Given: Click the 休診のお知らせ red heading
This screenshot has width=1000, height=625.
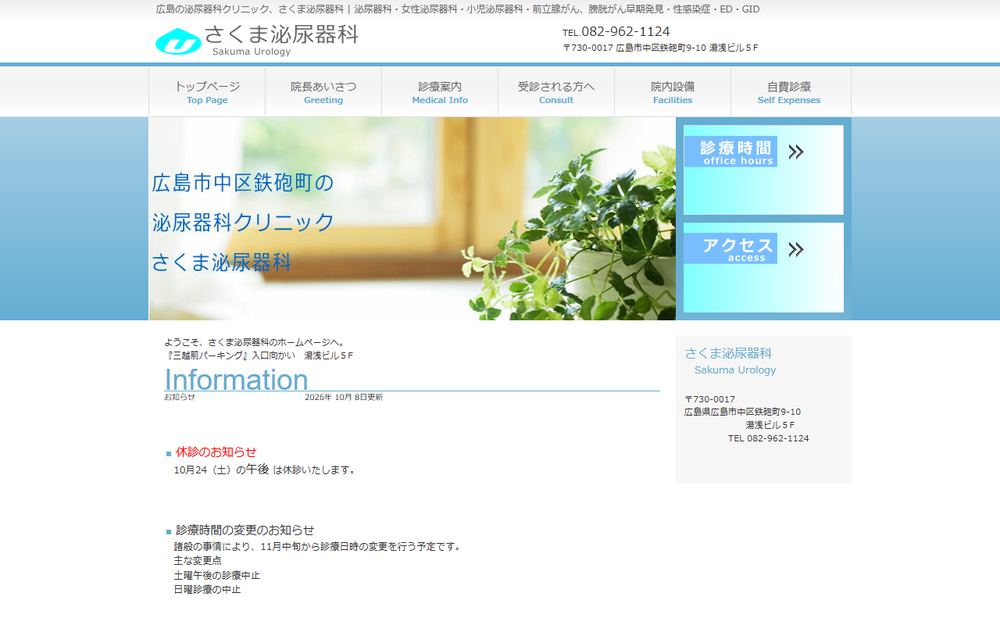Looking at the screenshot, I should coord(216,452).
